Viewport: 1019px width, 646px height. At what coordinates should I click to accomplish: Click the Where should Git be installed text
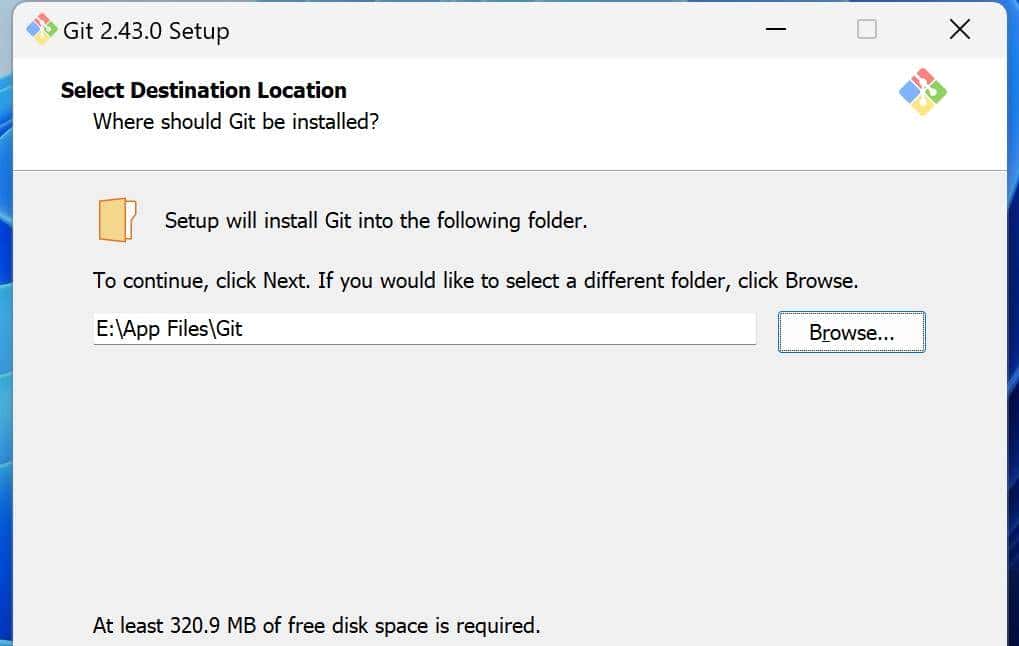coord(236,121)
